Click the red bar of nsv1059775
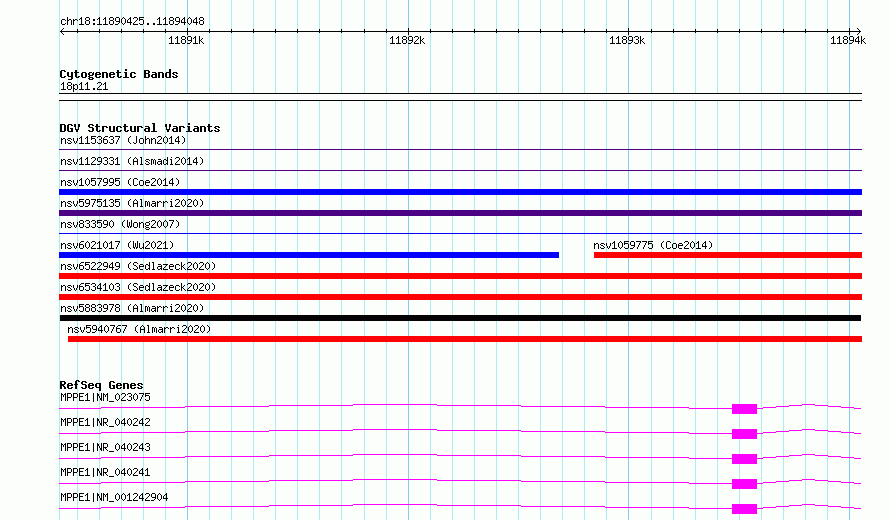 point(728,255)
